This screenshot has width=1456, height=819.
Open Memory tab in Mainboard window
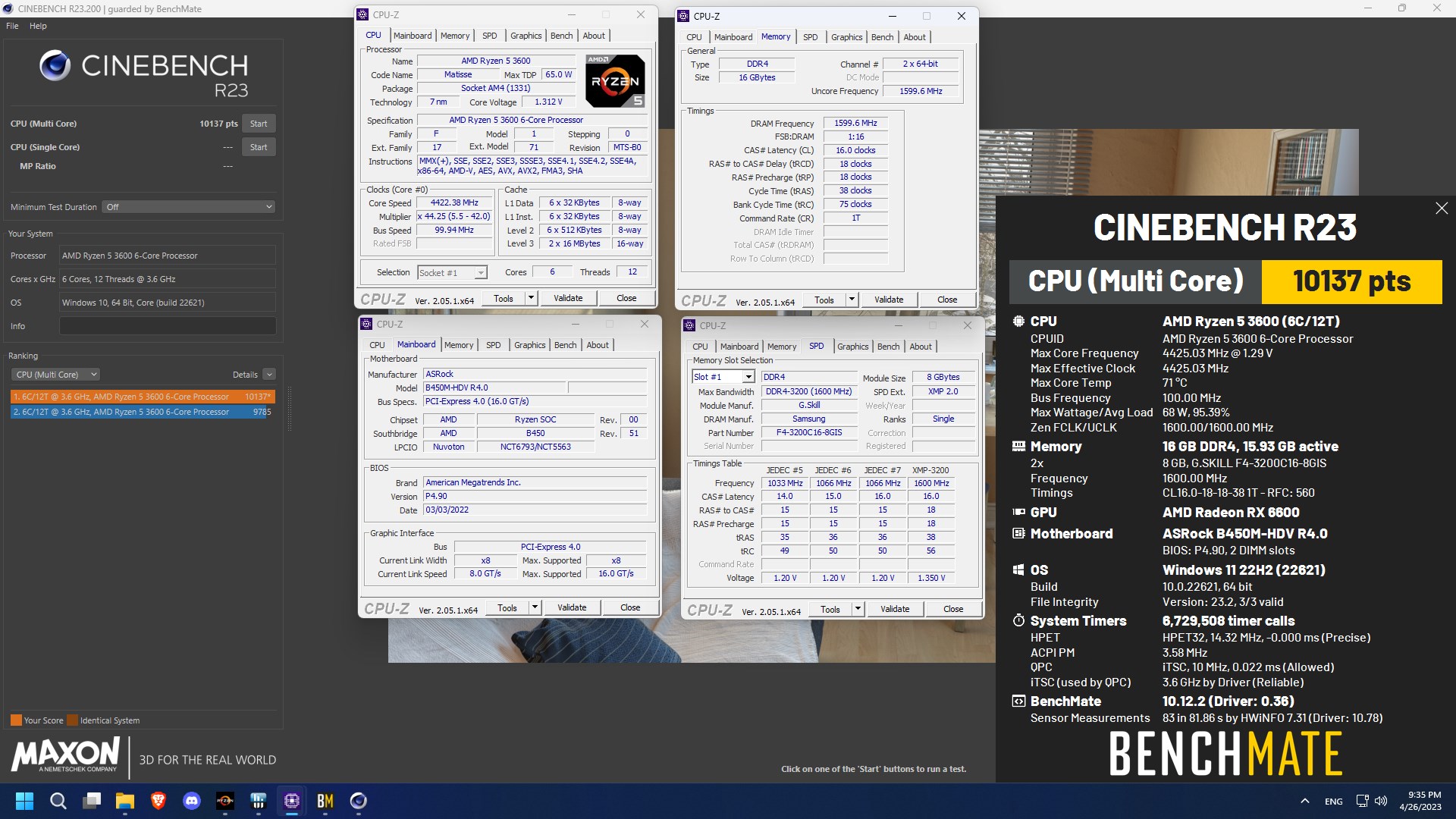pos(459,345)
